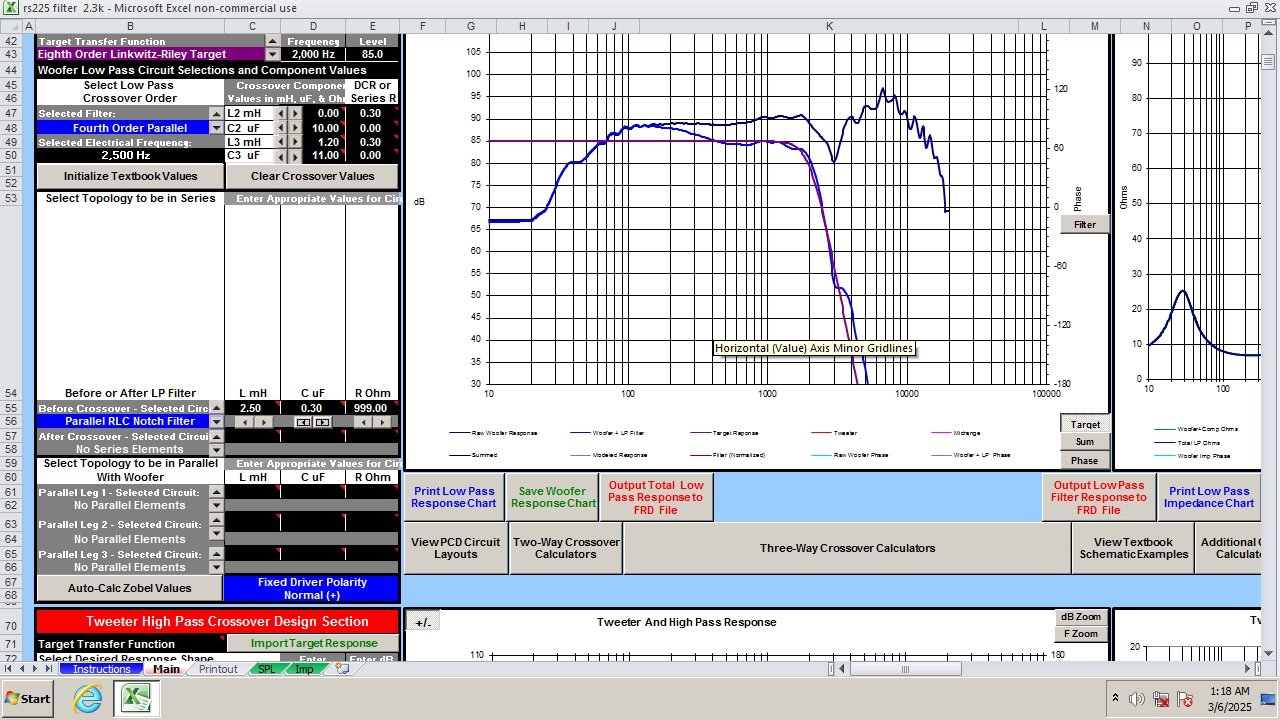The width and height of the screenshot is (1280, 720).
Task: Open the volume speaker tray icon
Action: pyautogui.click(x=1136, y=699)
